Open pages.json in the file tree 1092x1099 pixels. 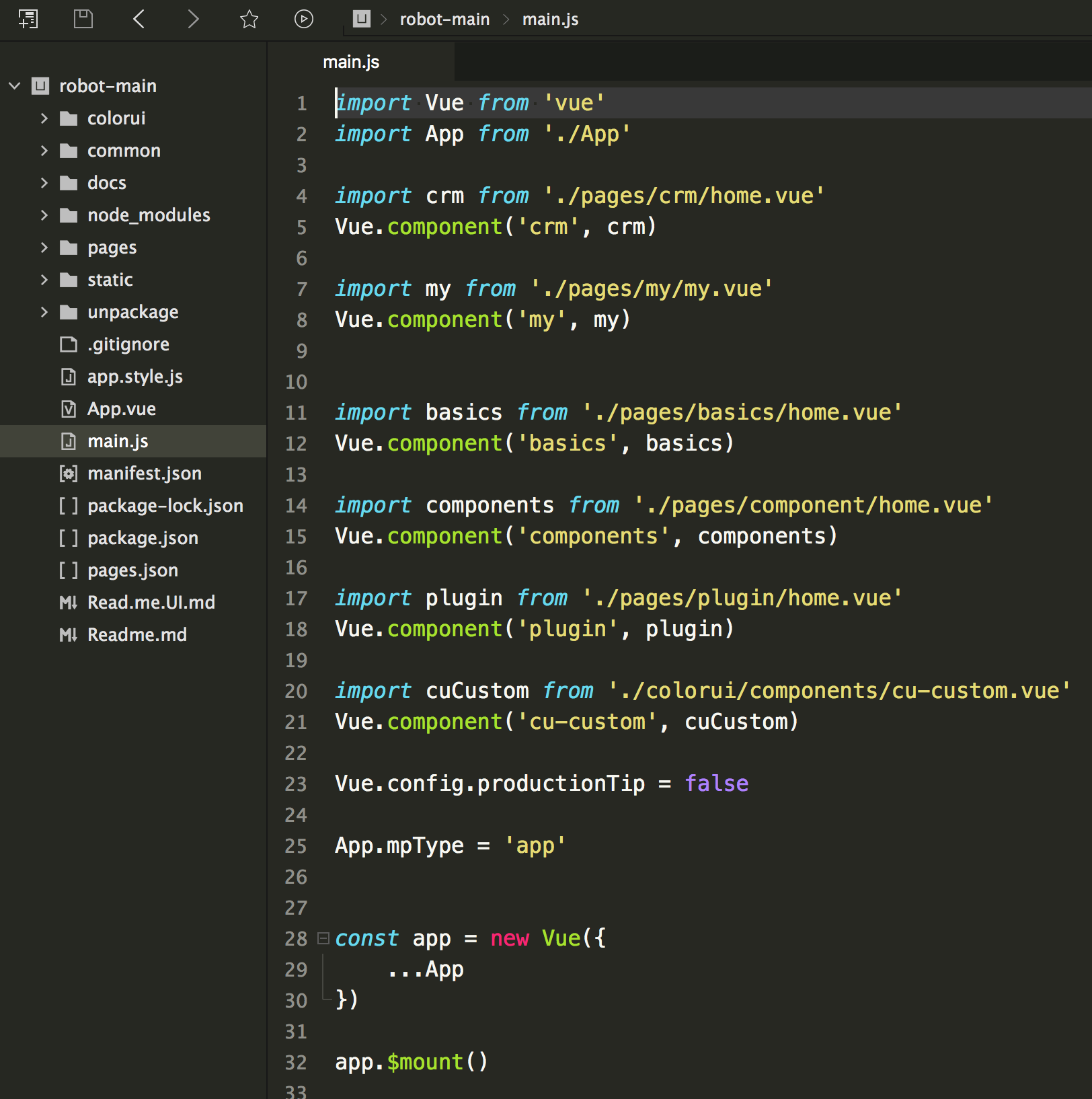click(132, 570)
